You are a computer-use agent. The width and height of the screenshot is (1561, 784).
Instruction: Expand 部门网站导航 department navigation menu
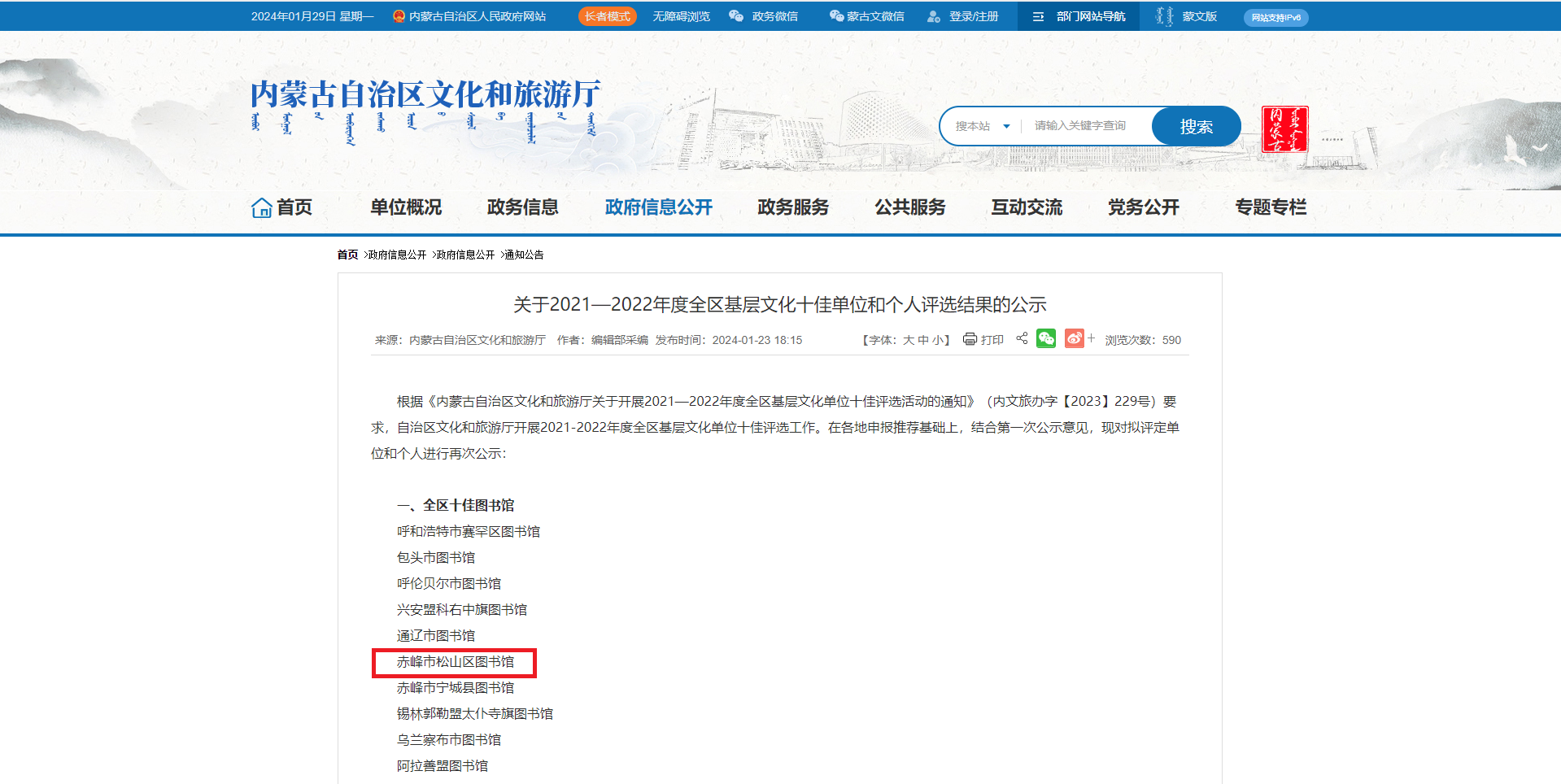[1079, 16]
